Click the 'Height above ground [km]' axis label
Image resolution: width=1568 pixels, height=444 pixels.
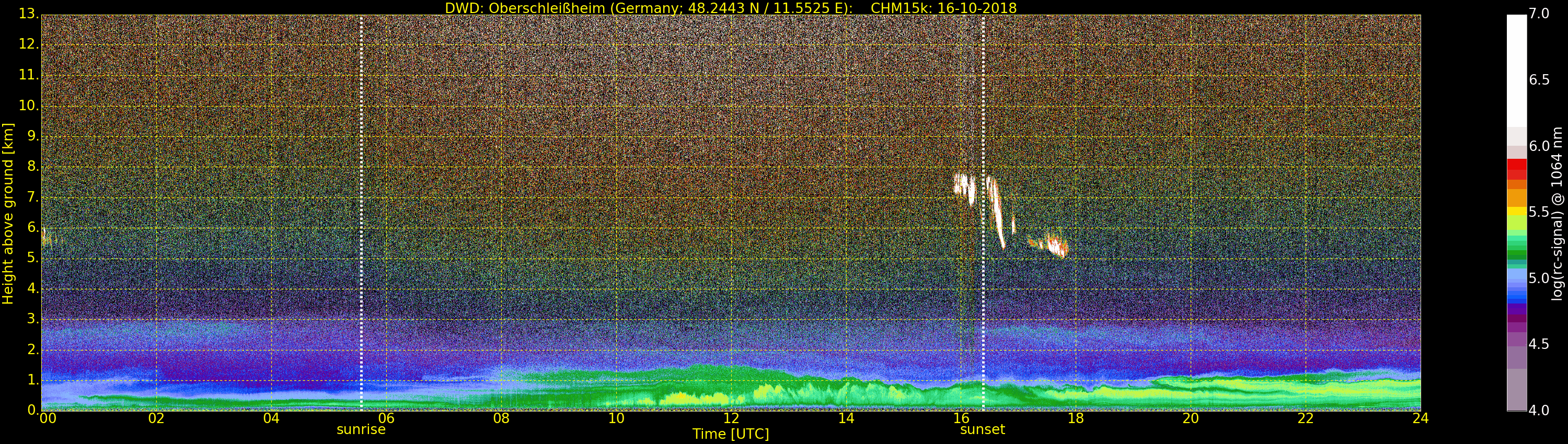(x=8, y=213)
